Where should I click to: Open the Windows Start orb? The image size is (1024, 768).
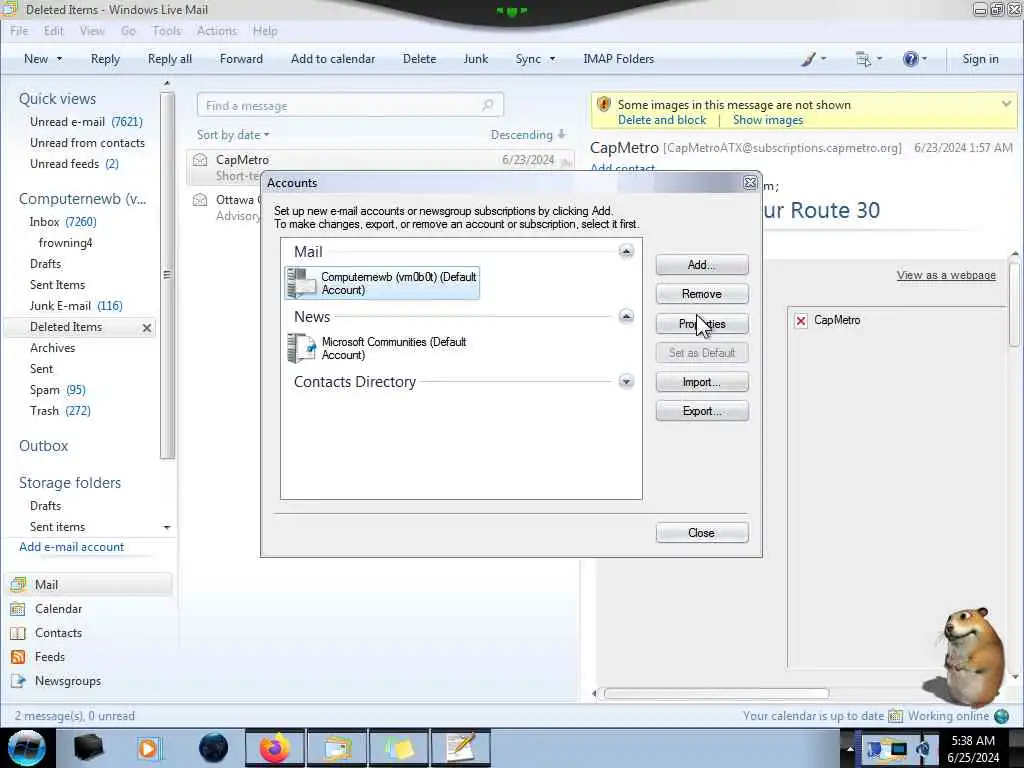click(26, 748)
